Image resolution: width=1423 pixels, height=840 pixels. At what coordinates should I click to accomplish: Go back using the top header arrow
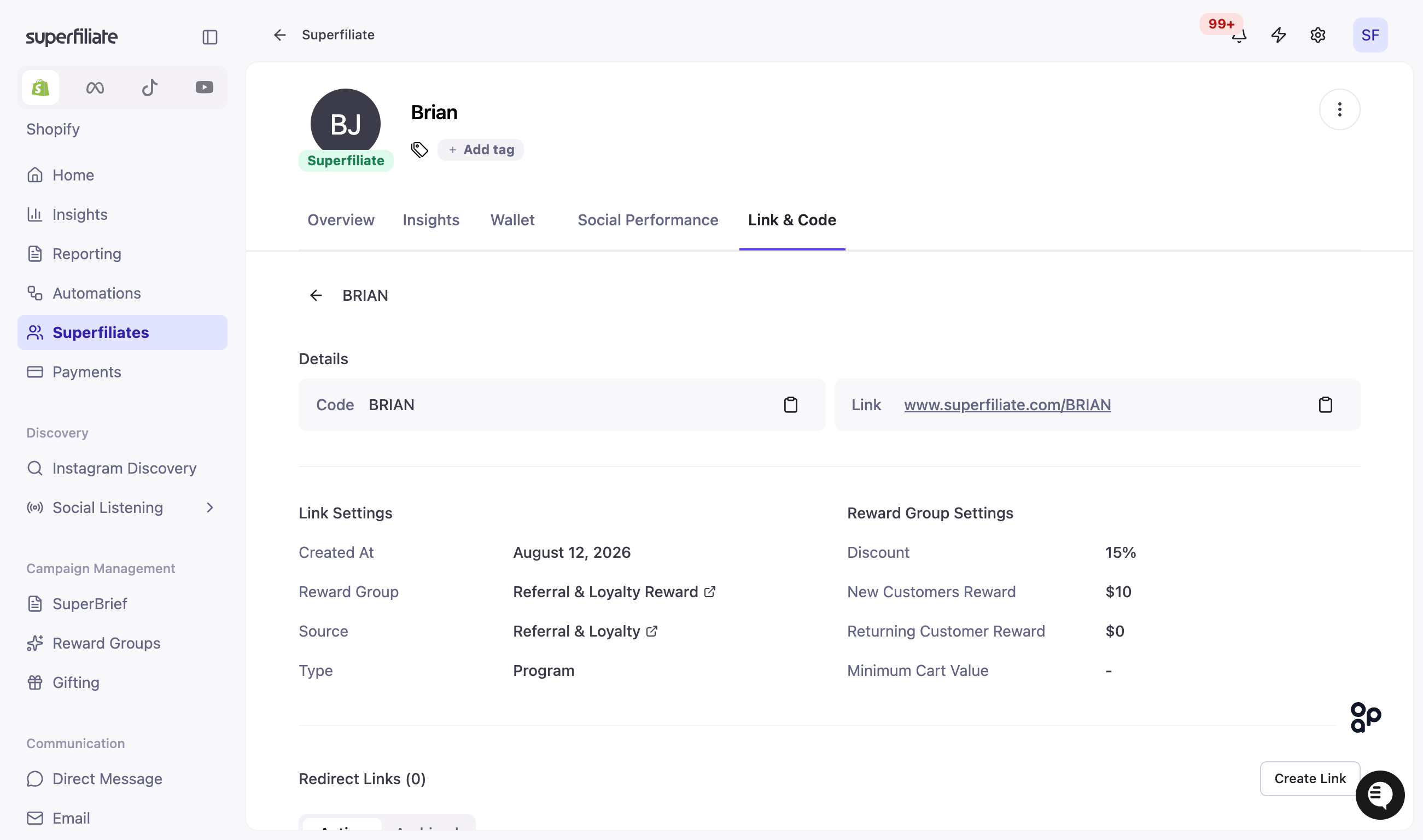[x=279, y=35]
